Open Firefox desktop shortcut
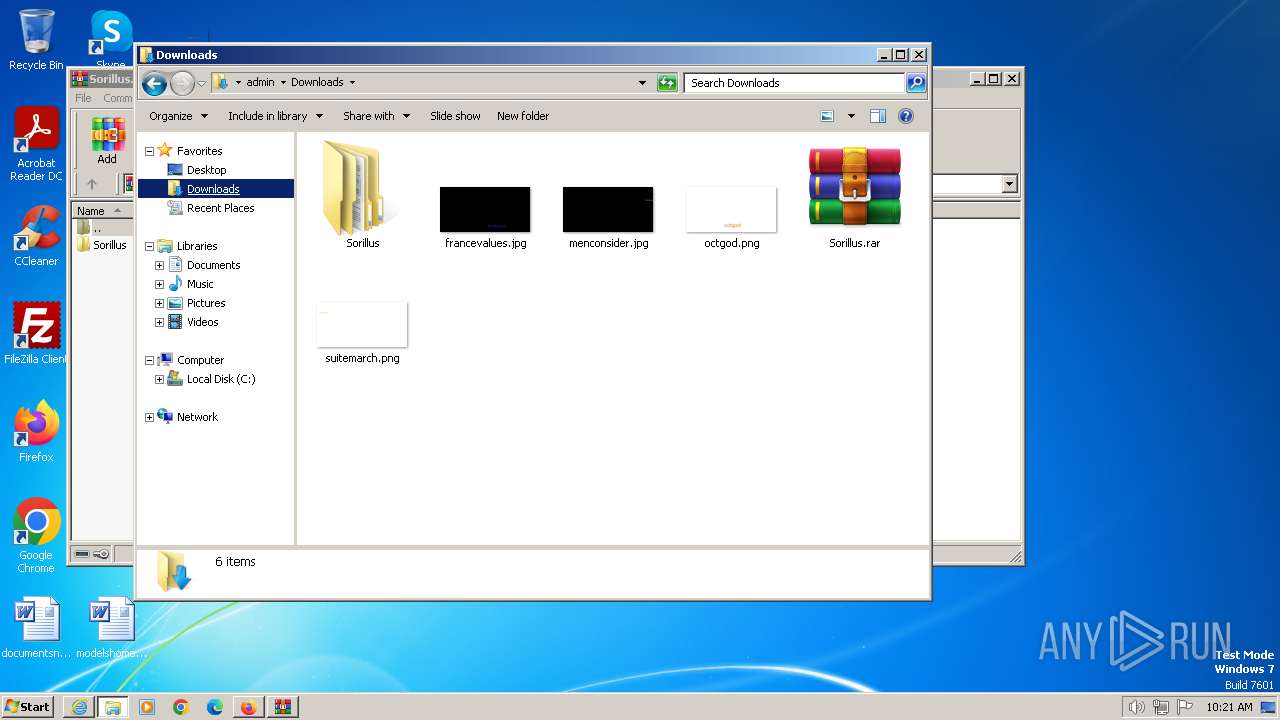This screenshot has width=1280, height=720. [x=36, y=432]
